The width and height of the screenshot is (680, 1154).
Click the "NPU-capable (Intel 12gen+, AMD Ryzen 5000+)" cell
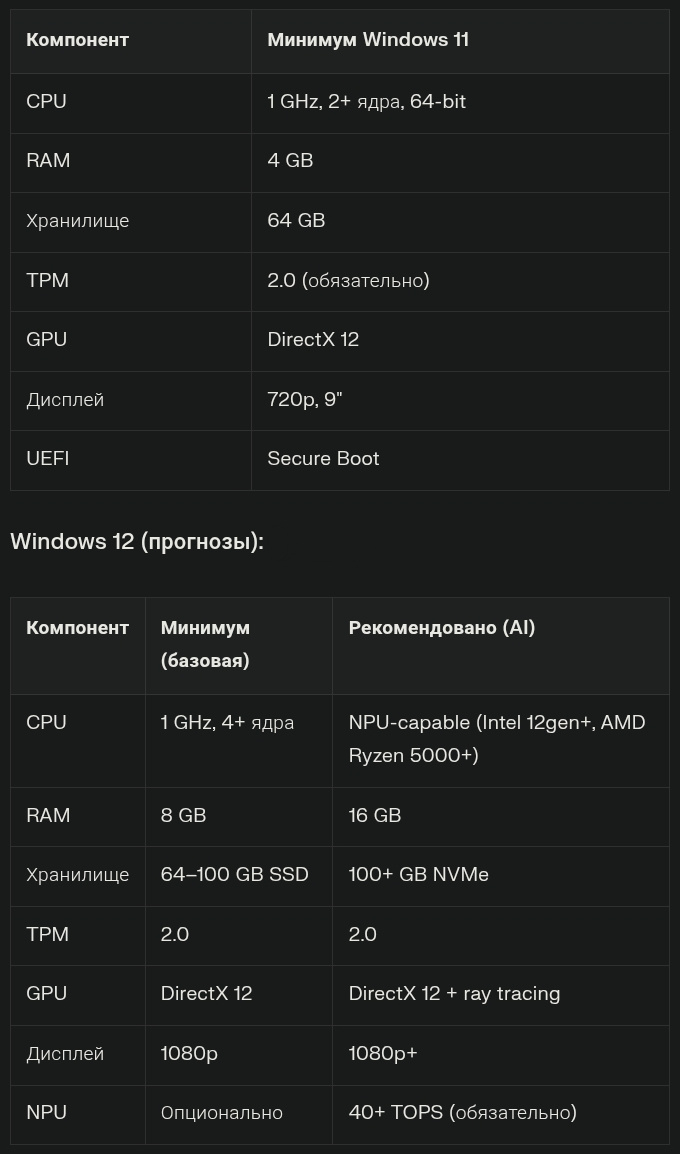[496, 738]
